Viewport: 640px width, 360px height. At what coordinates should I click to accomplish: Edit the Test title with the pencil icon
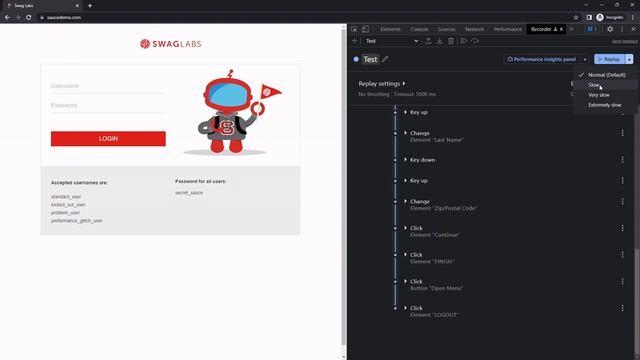pyautogui.click(x=385, y=59)
